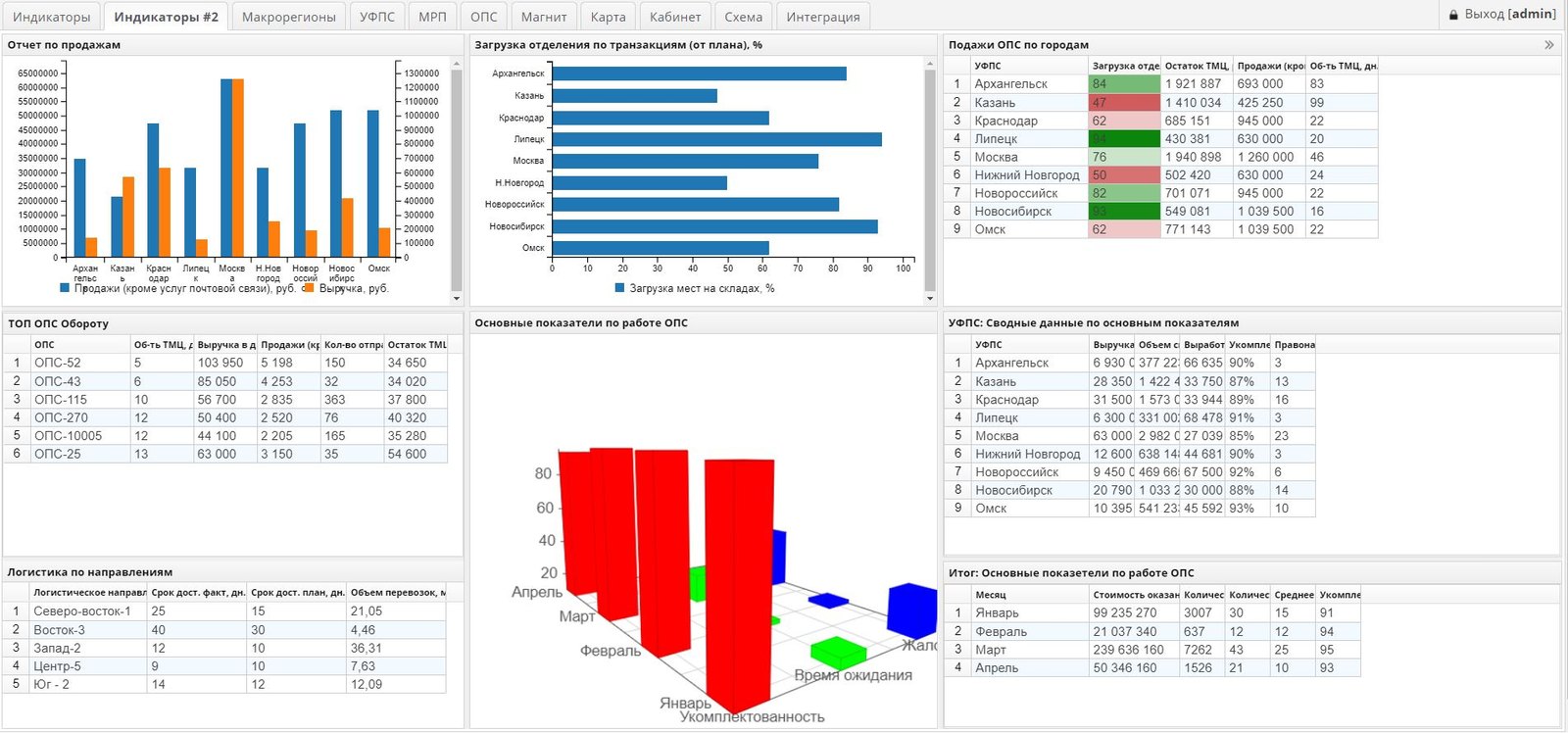The width and height of the screenshot is (1568, 733).
Task: Switch to the Карта tab
Action: pos(608,17)
